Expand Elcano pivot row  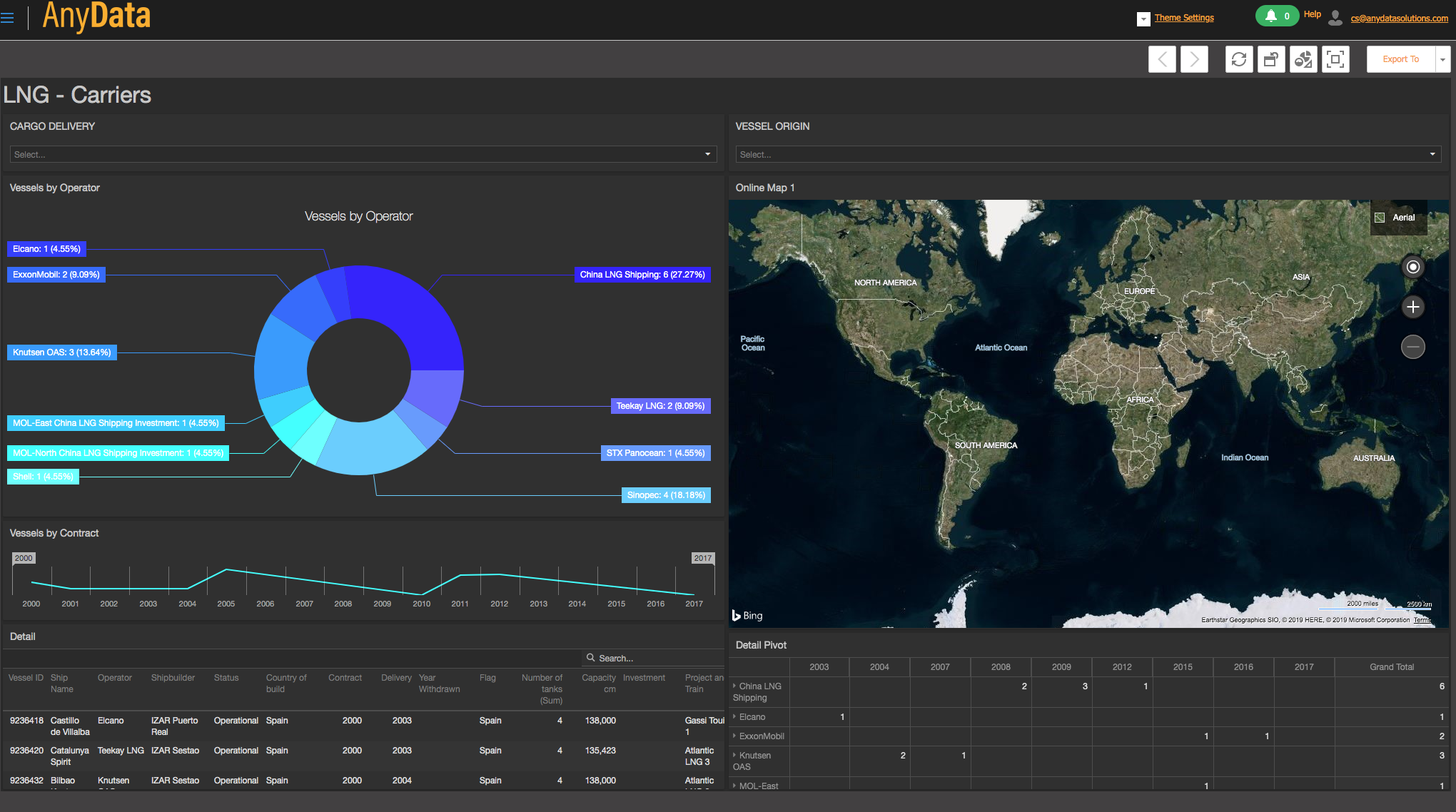(x=734, y=716)
